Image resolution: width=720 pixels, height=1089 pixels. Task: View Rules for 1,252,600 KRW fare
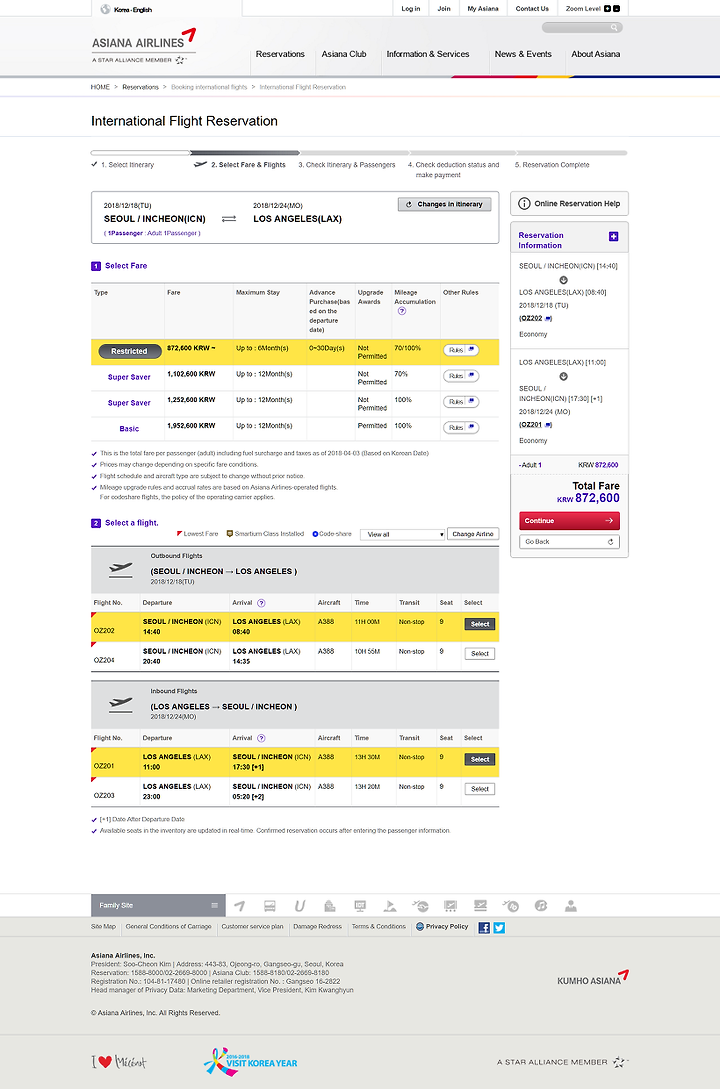coord(461,401)
